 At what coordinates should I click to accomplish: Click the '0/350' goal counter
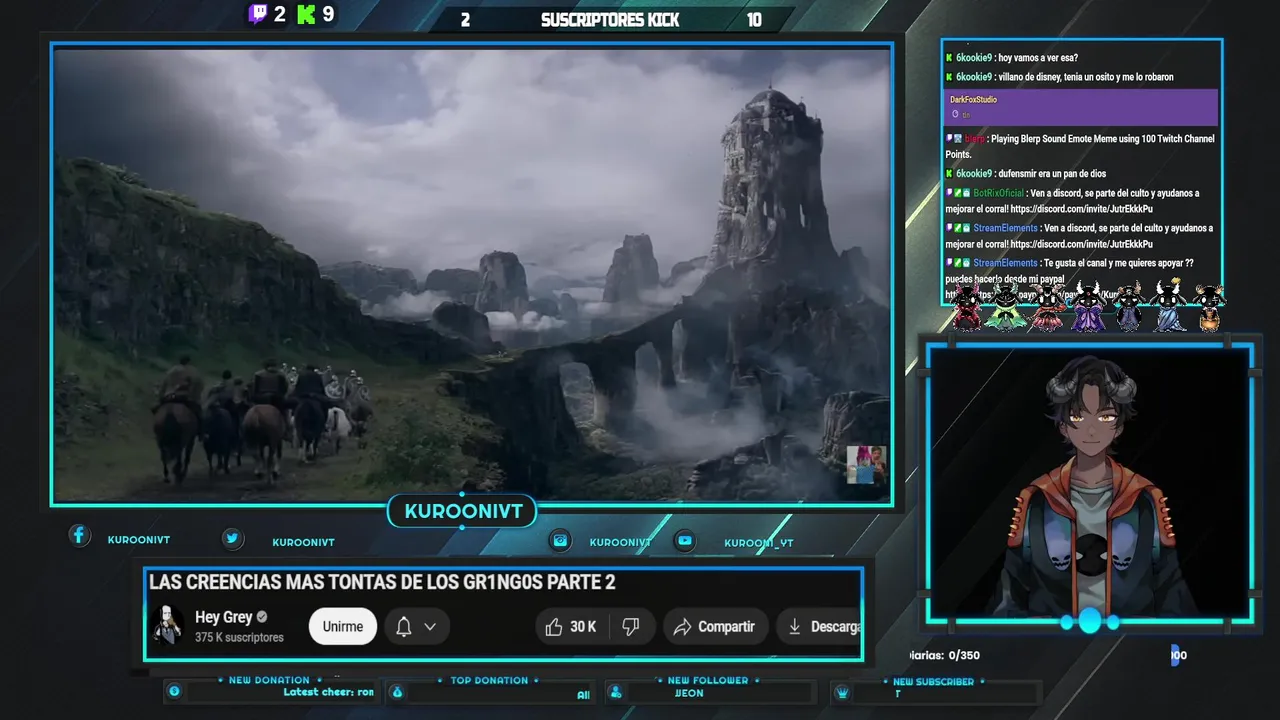[964, 656]
